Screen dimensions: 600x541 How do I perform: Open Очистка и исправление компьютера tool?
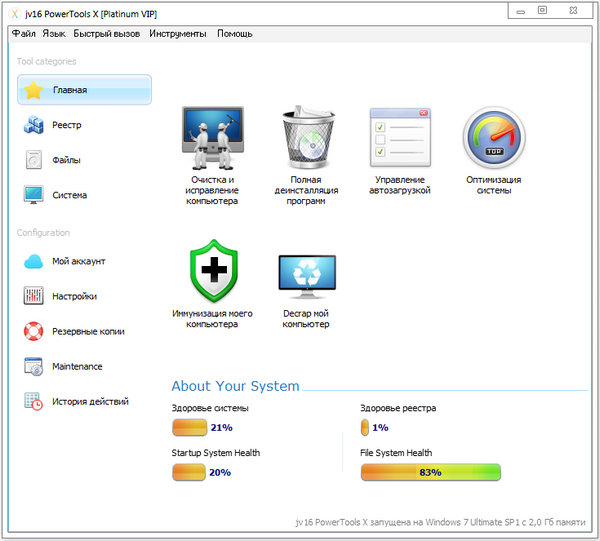pyautogui.click(x=212, y=138)
